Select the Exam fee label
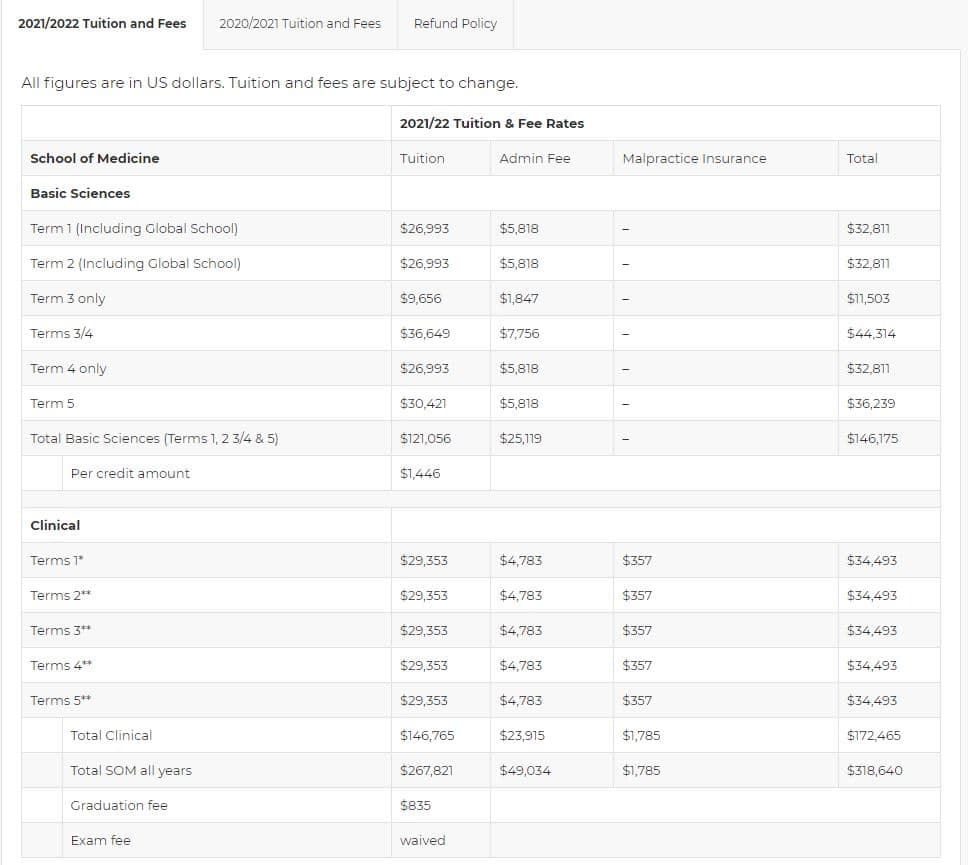 (101, 840)
